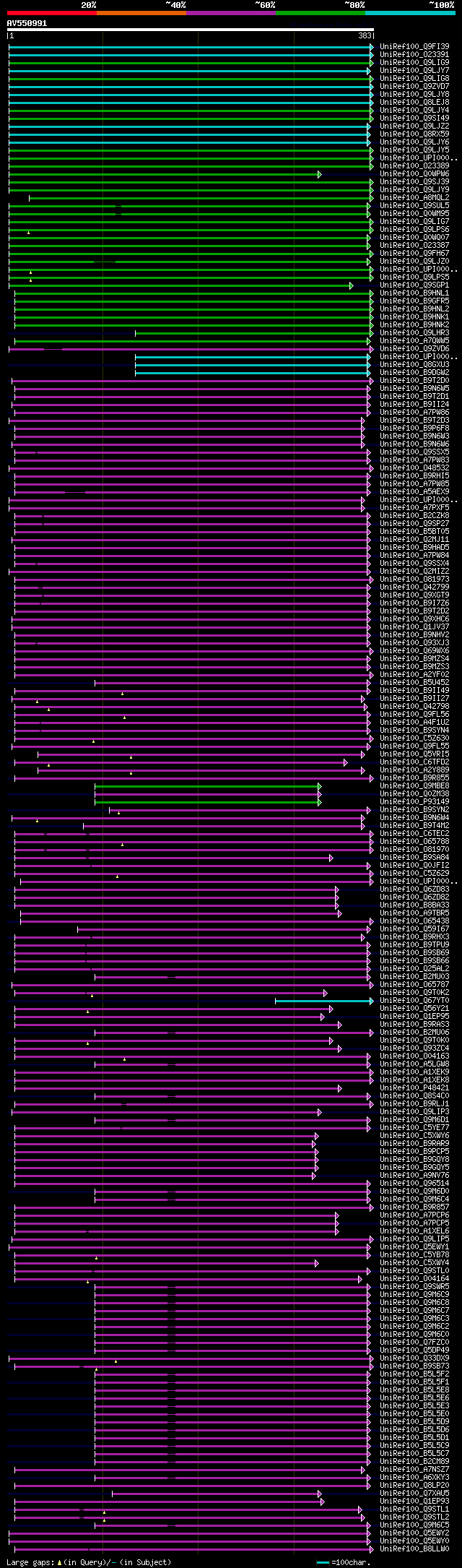This screenshot has height=1568, width=462.
Task: Select the UniRef100_O48532 label
Action: (x=414, y=468)
